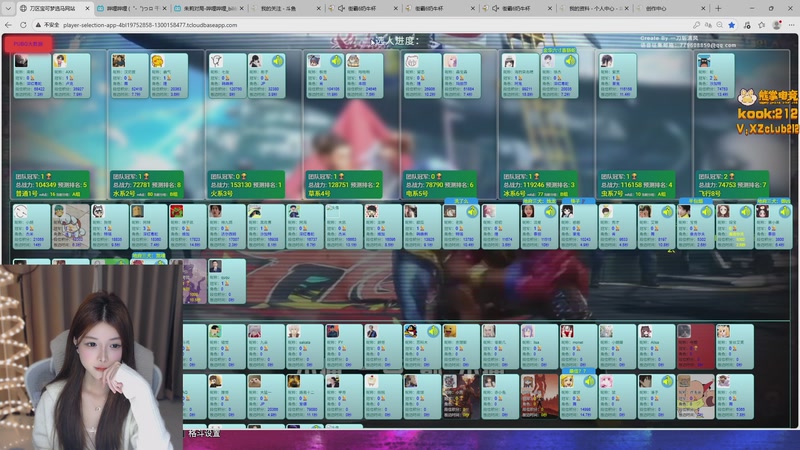Select the 水系2号 team info panel
Viewport: 800px width, 450px height.
pos(148,184)
